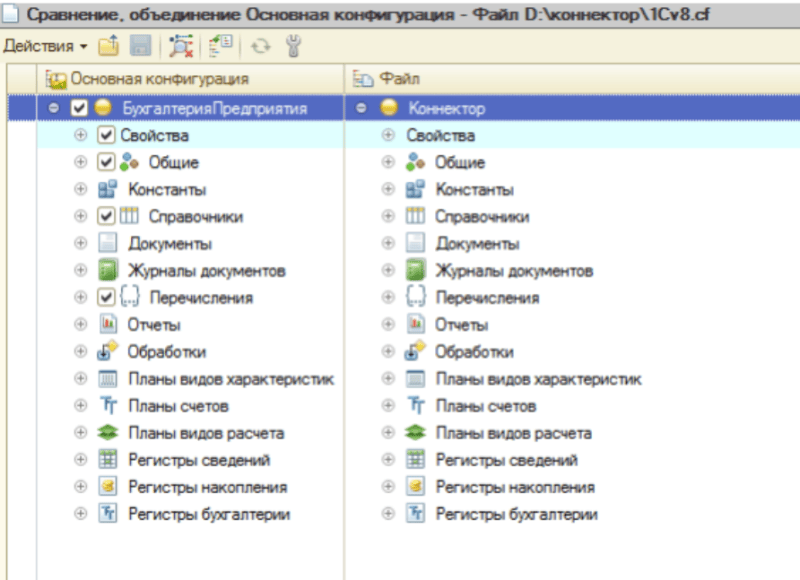Uncheck the БухгалтерияПредприятия root checkbox
The image size is (800, 580).
pos(80,108)
